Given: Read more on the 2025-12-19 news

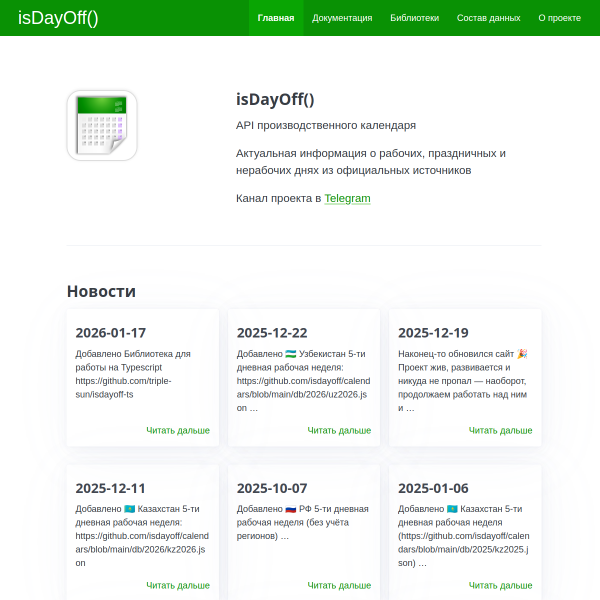Looking at the screenshot, I should [500, 430].
